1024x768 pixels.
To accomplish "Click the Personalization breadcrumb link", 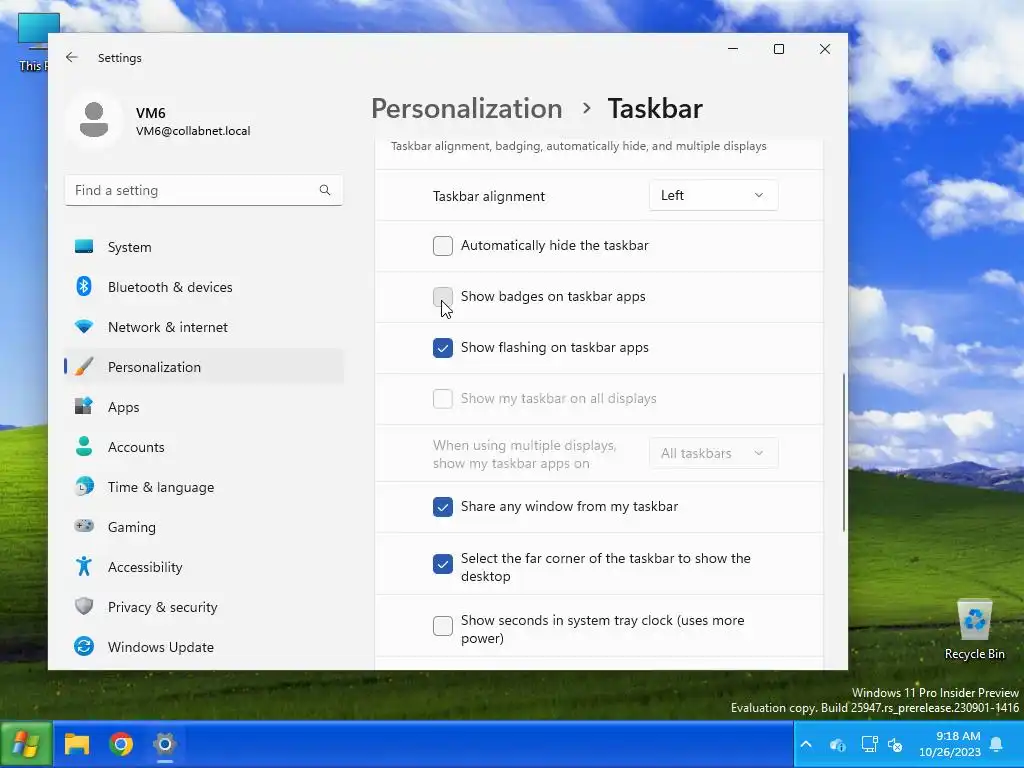I will coord(466,108).
